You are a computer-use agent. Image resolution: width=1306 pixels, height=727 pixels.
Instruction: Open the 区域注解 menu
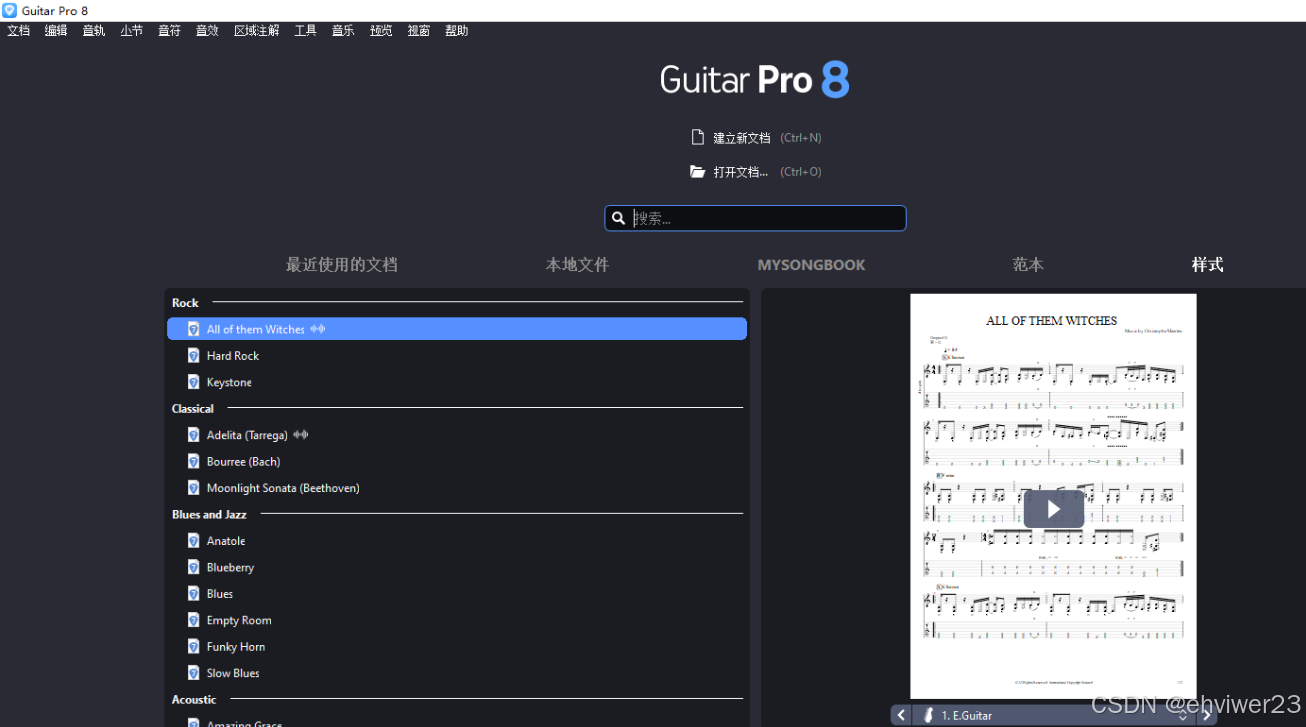tap(257, 31)
